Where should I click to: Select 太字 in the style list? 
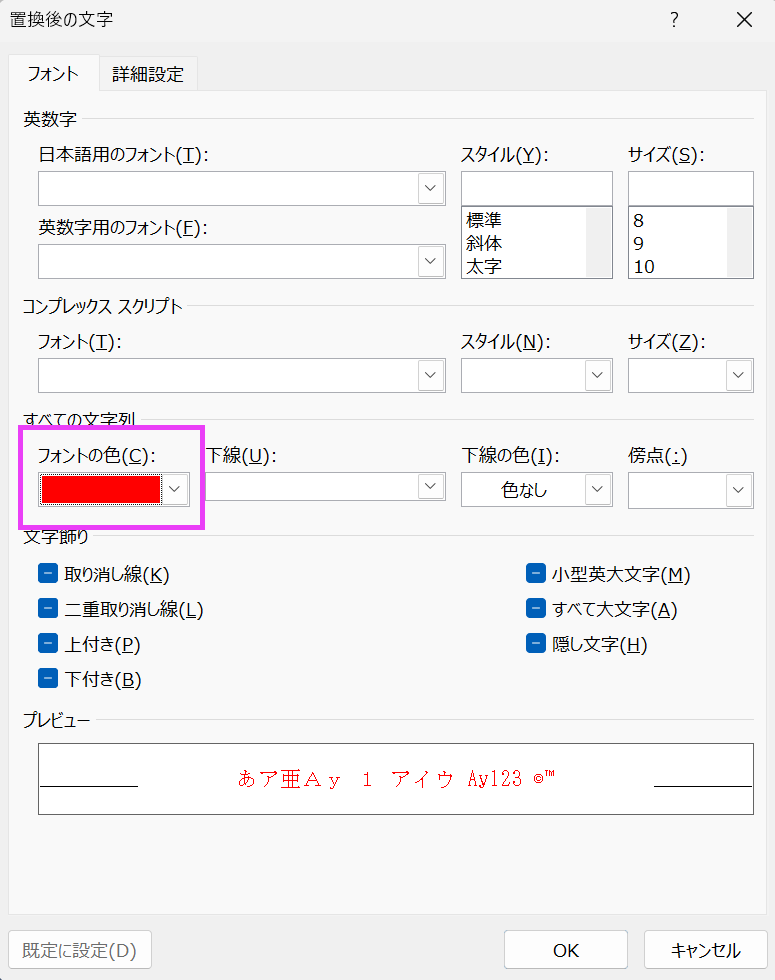[484, 267]
